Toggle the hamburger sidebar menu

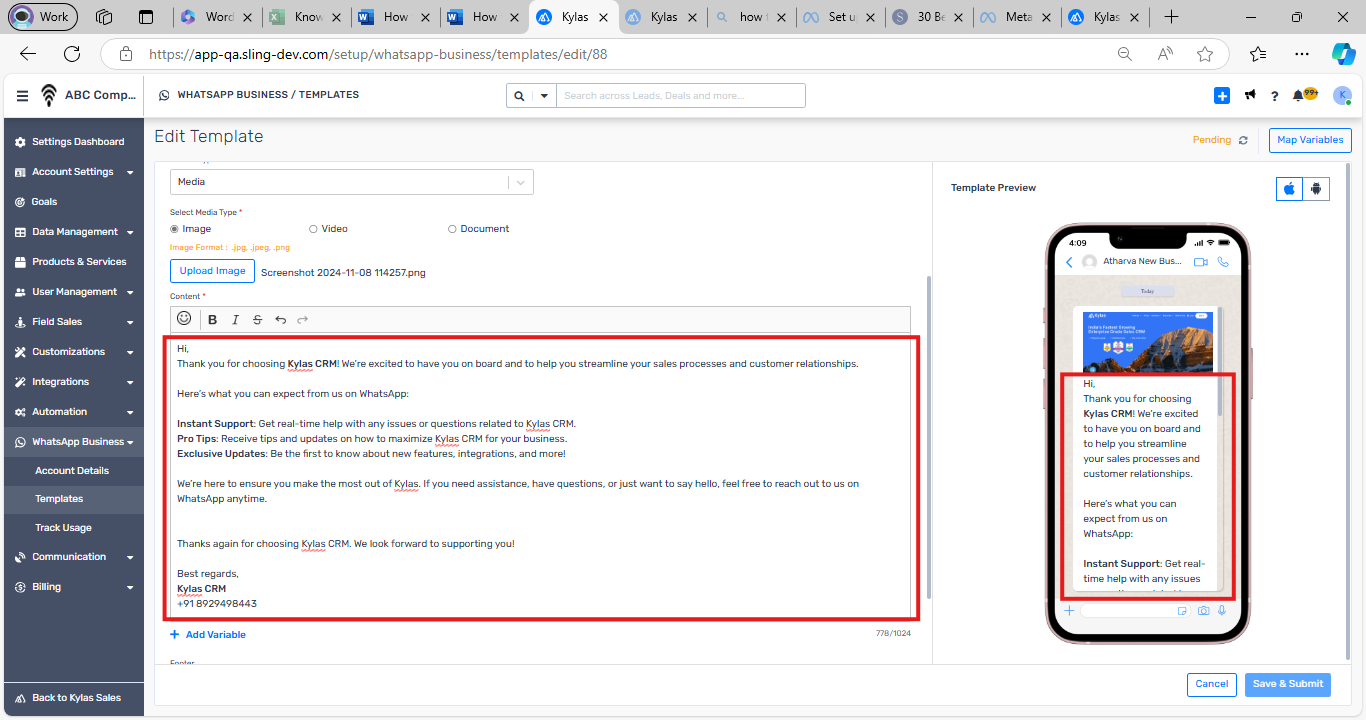[x=22, y=95]
